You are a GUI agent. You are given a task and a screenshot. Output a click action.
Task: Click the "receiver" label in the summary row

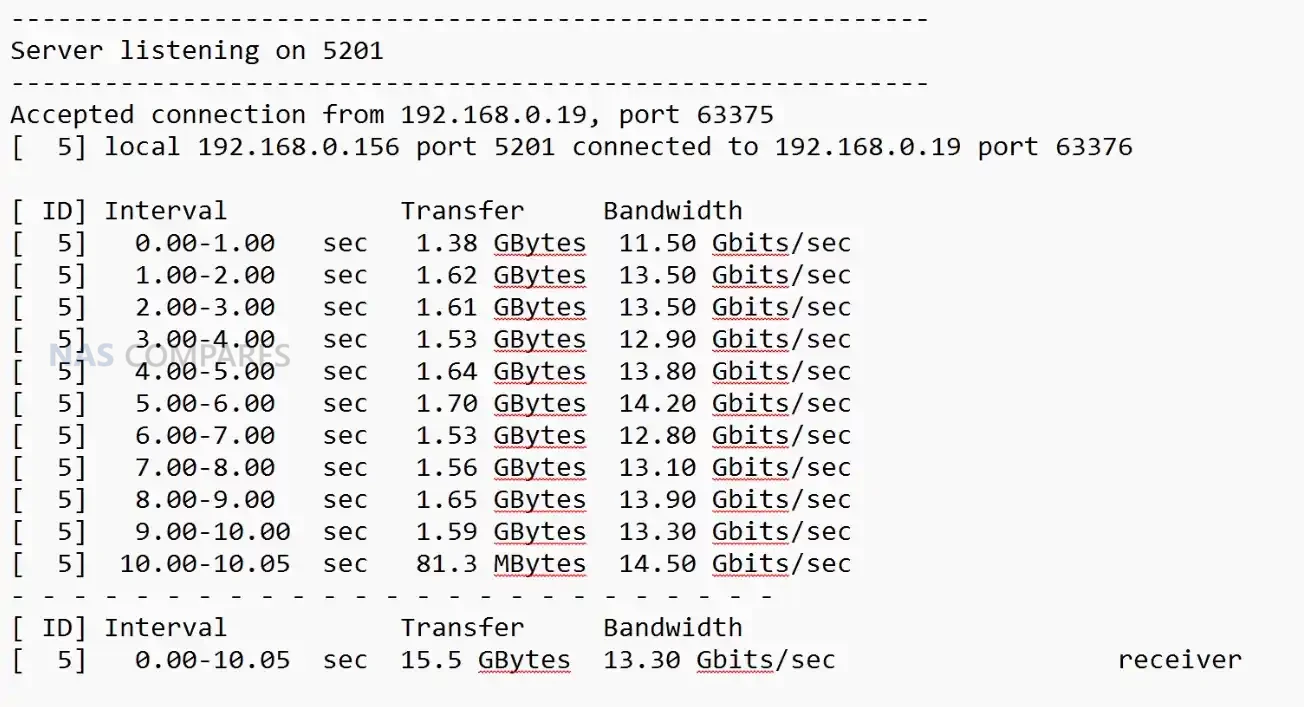[1179, 660]
